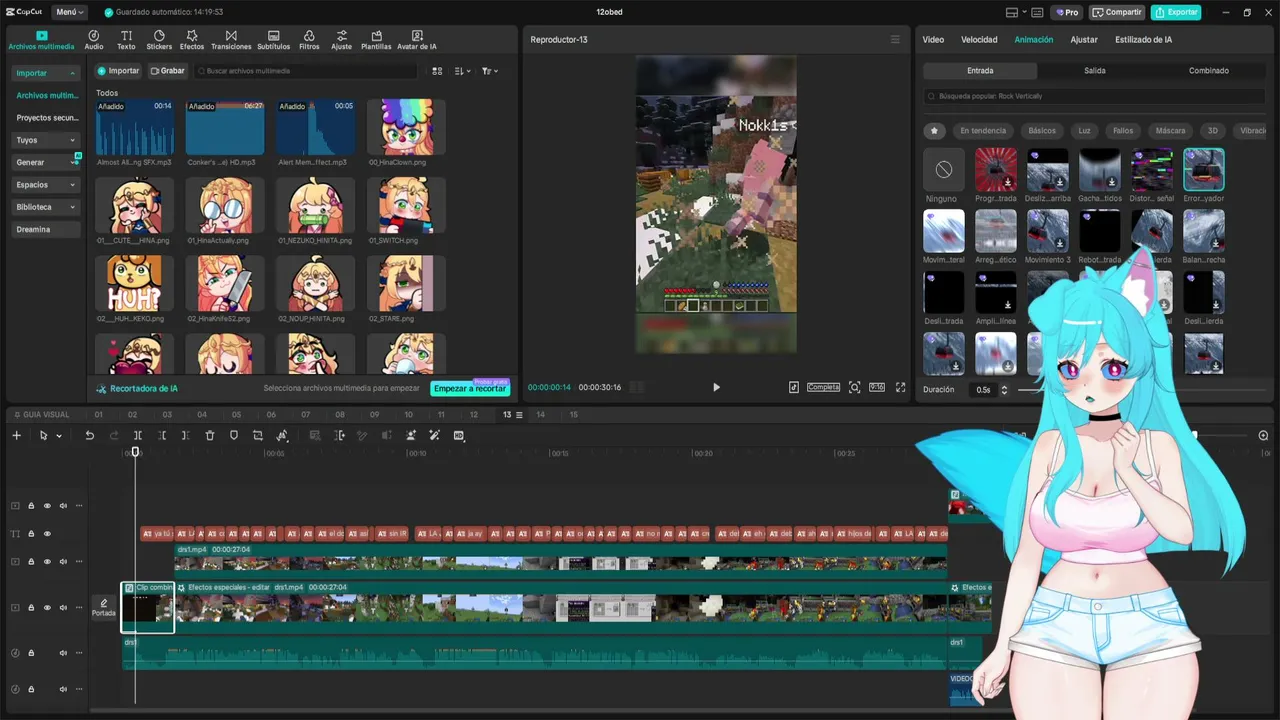The width and height of the screenshot is (1280, 720).
Task: Expand the Tuyos sidebar section
Action: pyautogui.click(x=73, y=140)
